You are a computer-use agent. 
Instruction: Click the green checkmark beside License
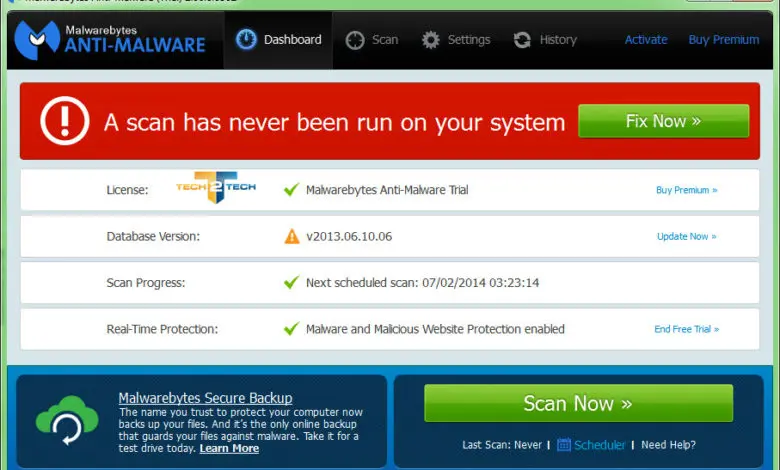coord(291,189)
